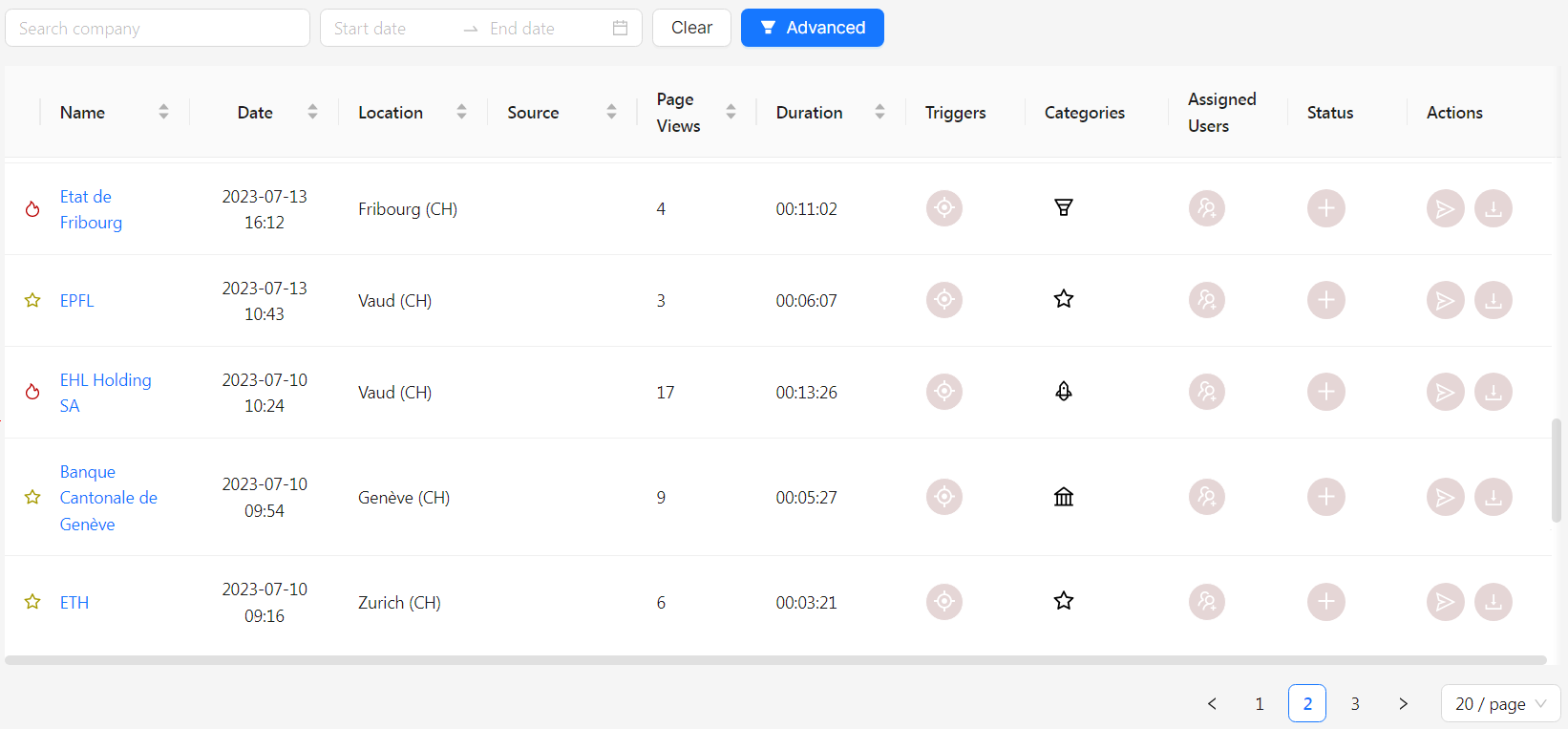Screen dimensions: 1568x729
Task: Download the EHL Holding SA visit
Action: pos(1494,392)
